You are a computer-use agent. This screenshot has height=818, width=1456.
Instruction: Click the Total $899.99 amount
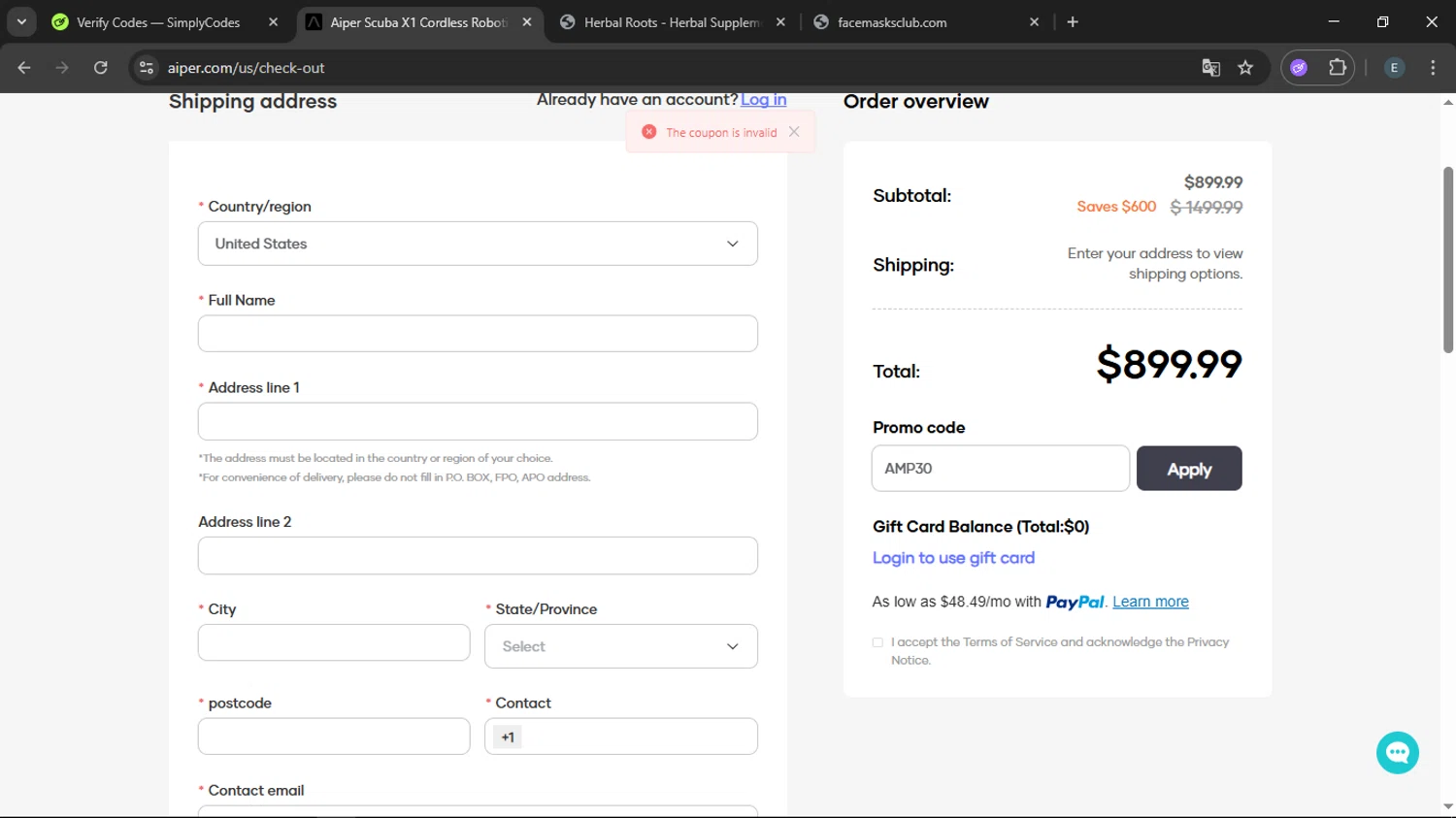coord(1169,365)
